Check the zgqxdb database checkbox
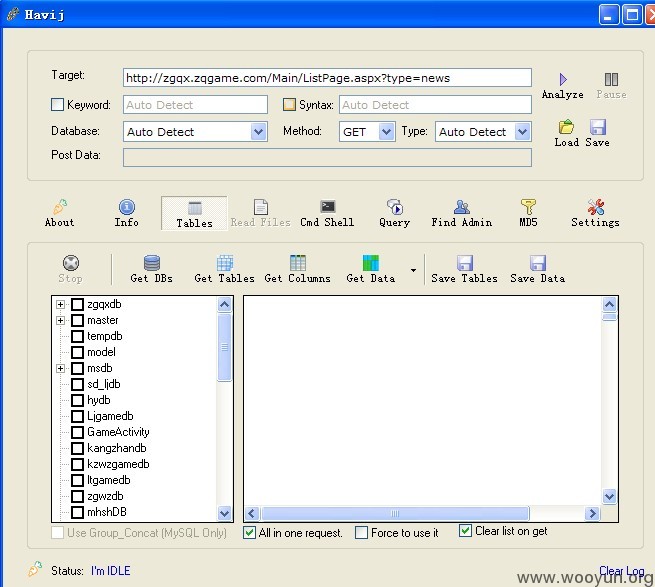 point(77,304)
